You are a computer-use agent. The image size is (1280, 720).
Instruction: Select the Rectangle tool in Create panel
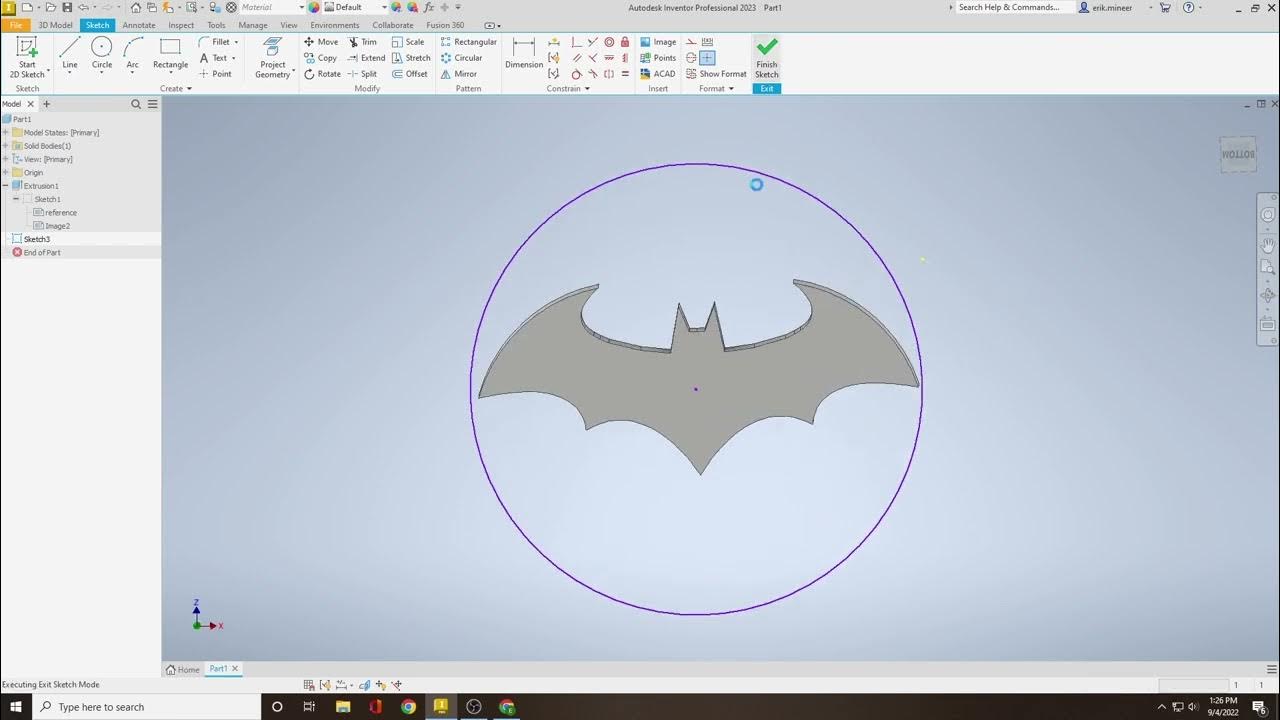click(170, 53)
